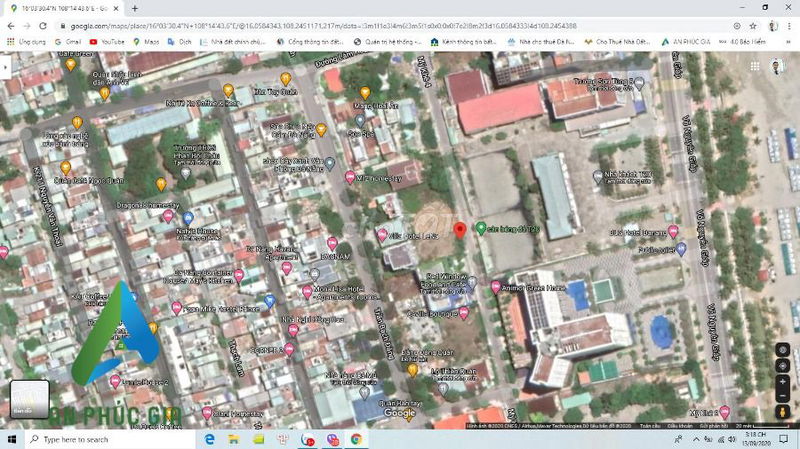Open the Chrome three-dot menu
The width and height of the screenshot is (800, 449).
pyautogui.click(x=790, y=25)
